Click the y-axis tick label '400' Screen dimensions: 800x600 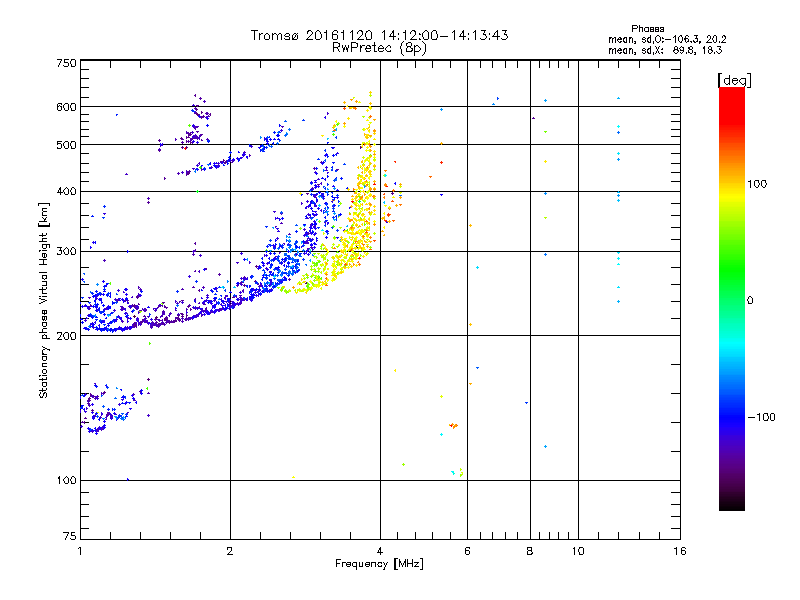coord(66,191)
